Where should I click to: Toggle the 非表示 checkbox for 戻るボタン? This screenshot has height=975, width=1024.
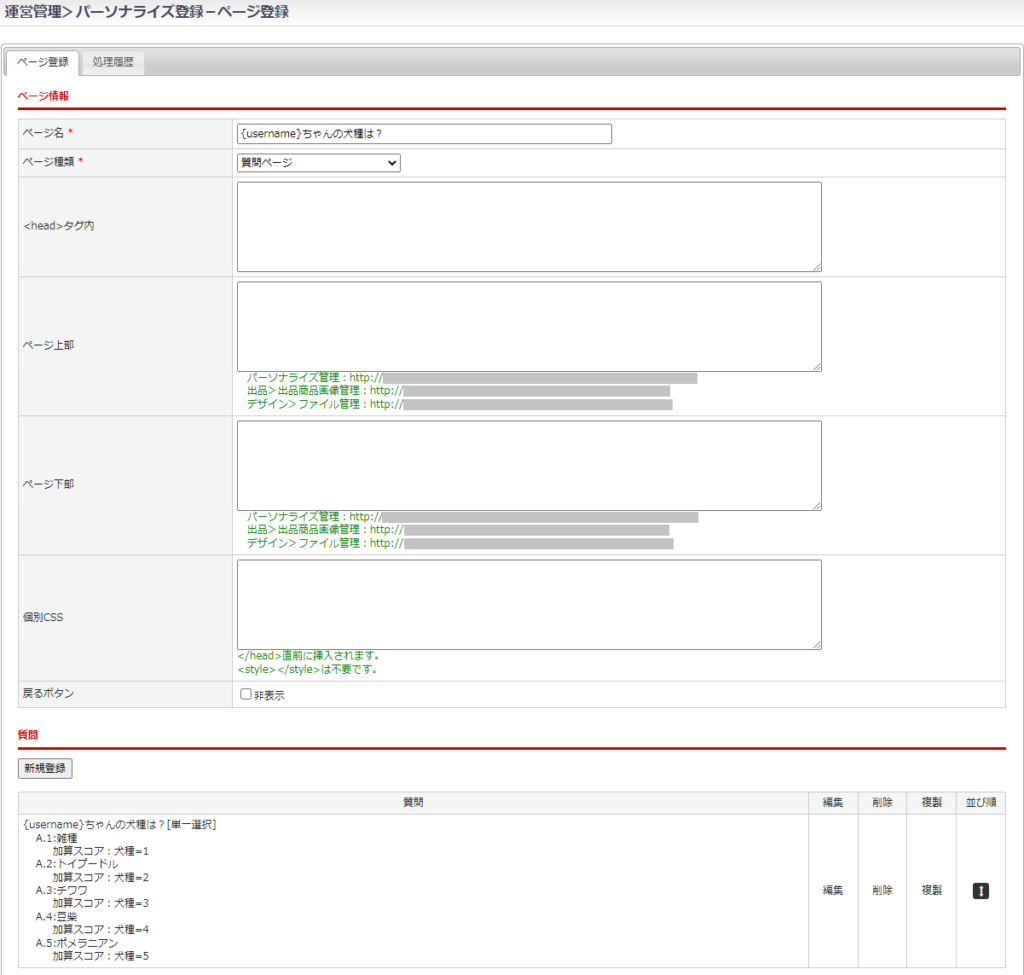point(246,694)
